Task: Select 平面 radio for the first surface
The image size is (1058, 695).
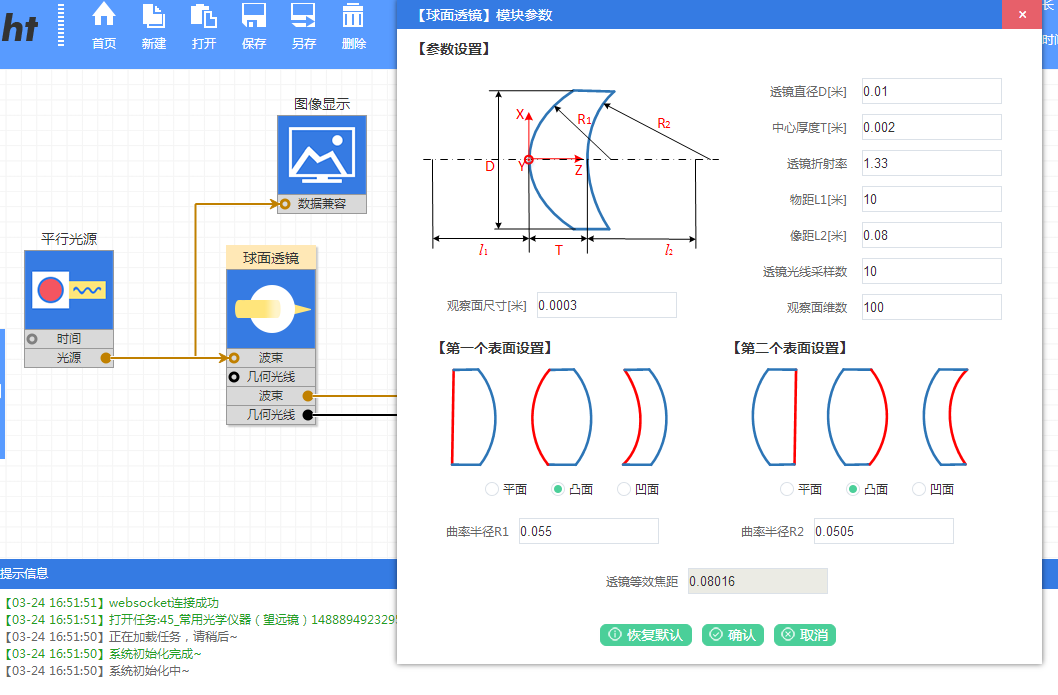Action: click(x=492, y=489)
